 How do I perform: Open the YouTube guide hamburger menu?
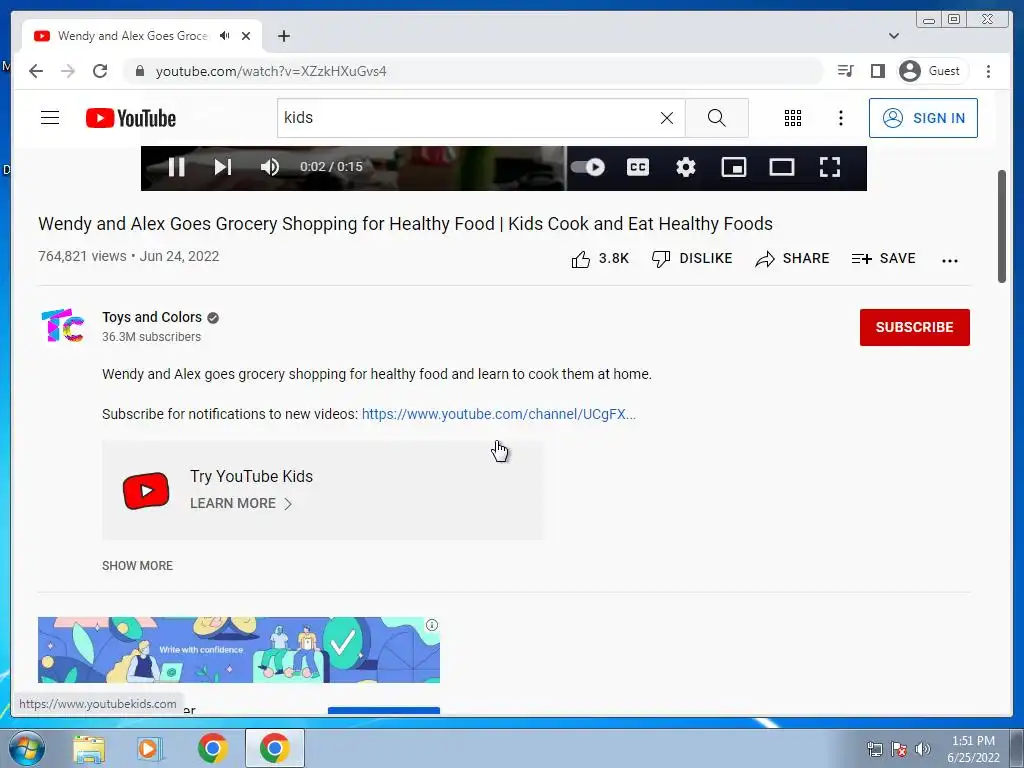(50, 118)
